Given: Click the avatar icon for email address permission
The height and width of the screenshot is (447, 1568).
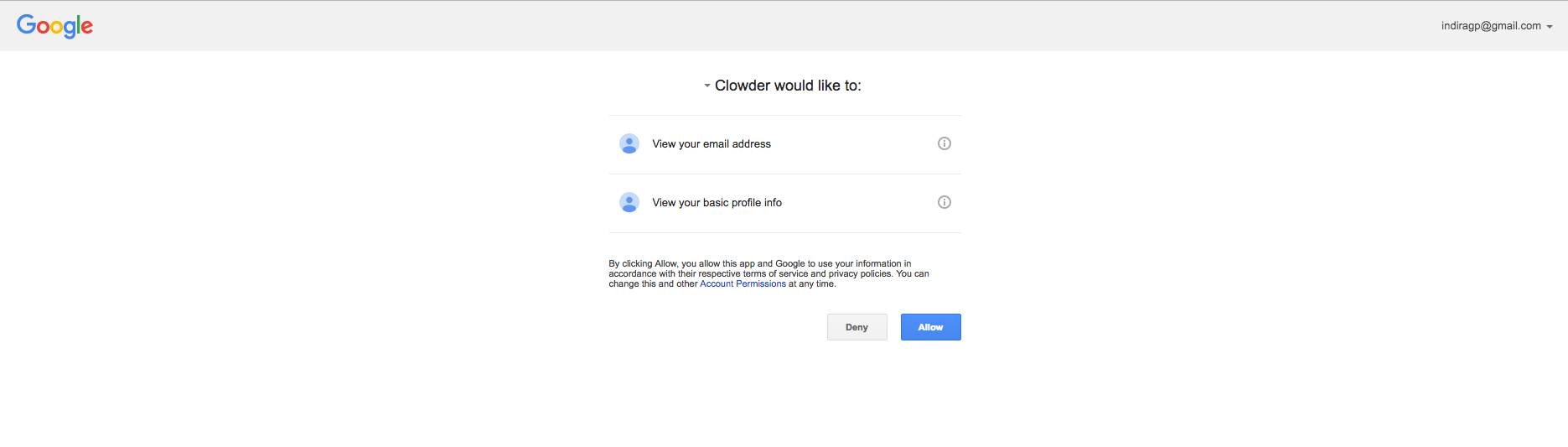Looking at the screenshot, I should coord(629,143).
